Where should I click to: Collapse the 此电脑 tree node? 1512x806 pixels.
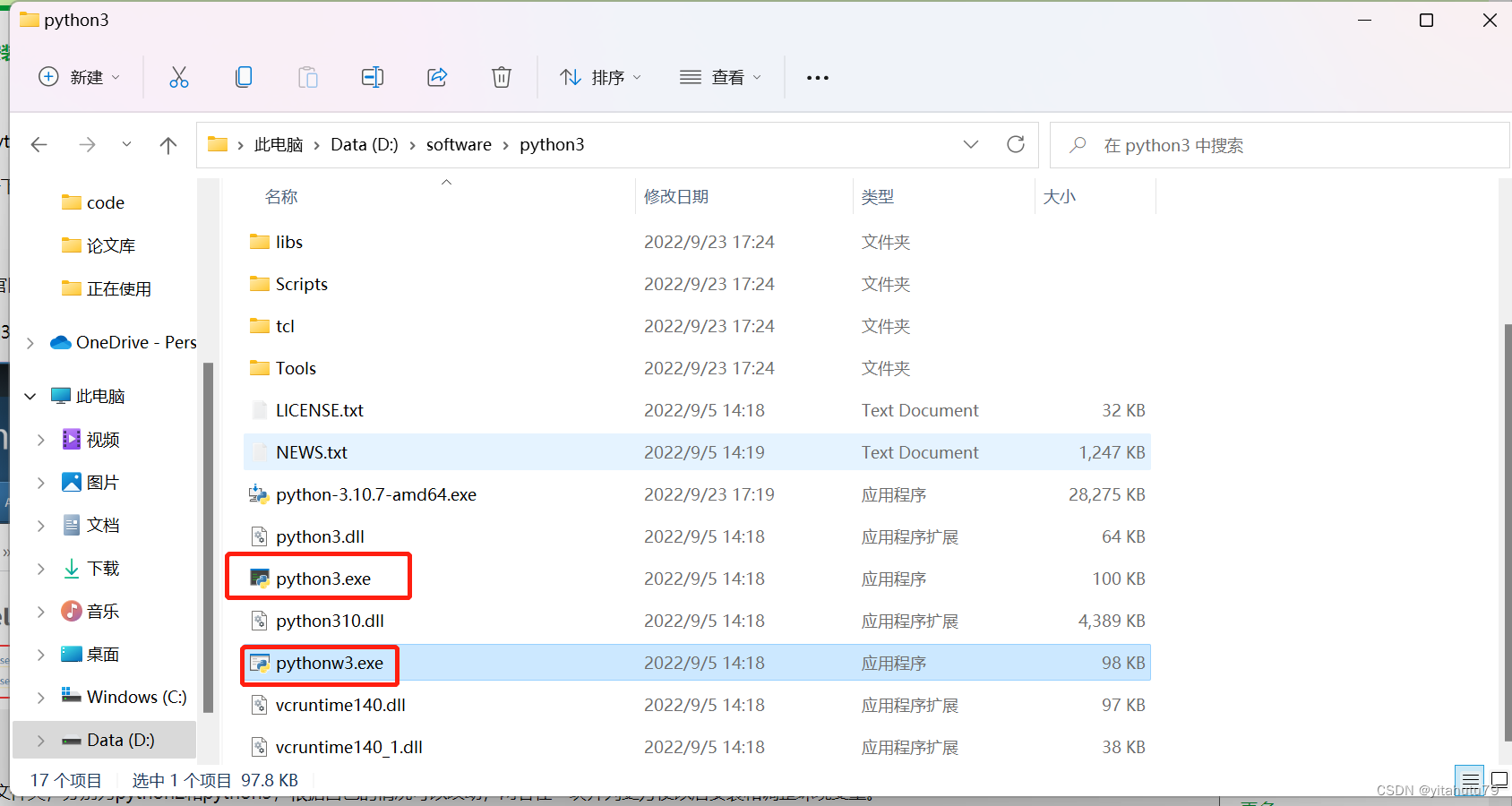click(30, 396)
